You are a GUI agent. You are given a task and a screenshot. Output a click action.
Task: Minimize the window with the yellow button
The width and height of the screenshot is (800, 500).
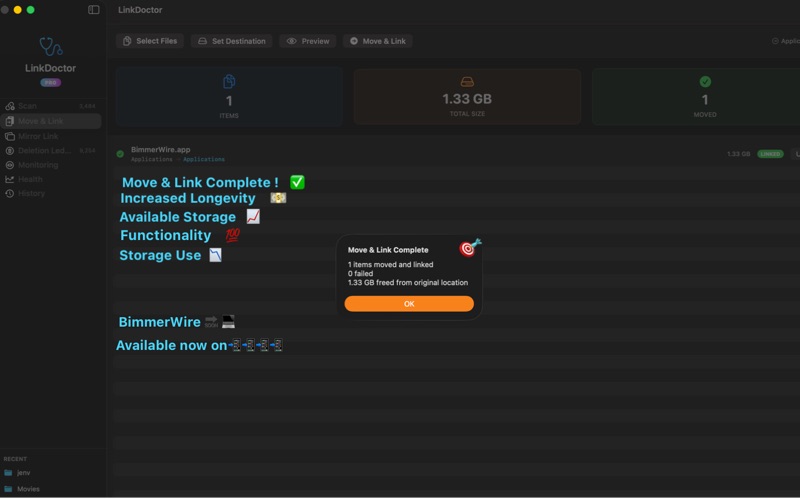pyautogui.click(x=17, y=10)
